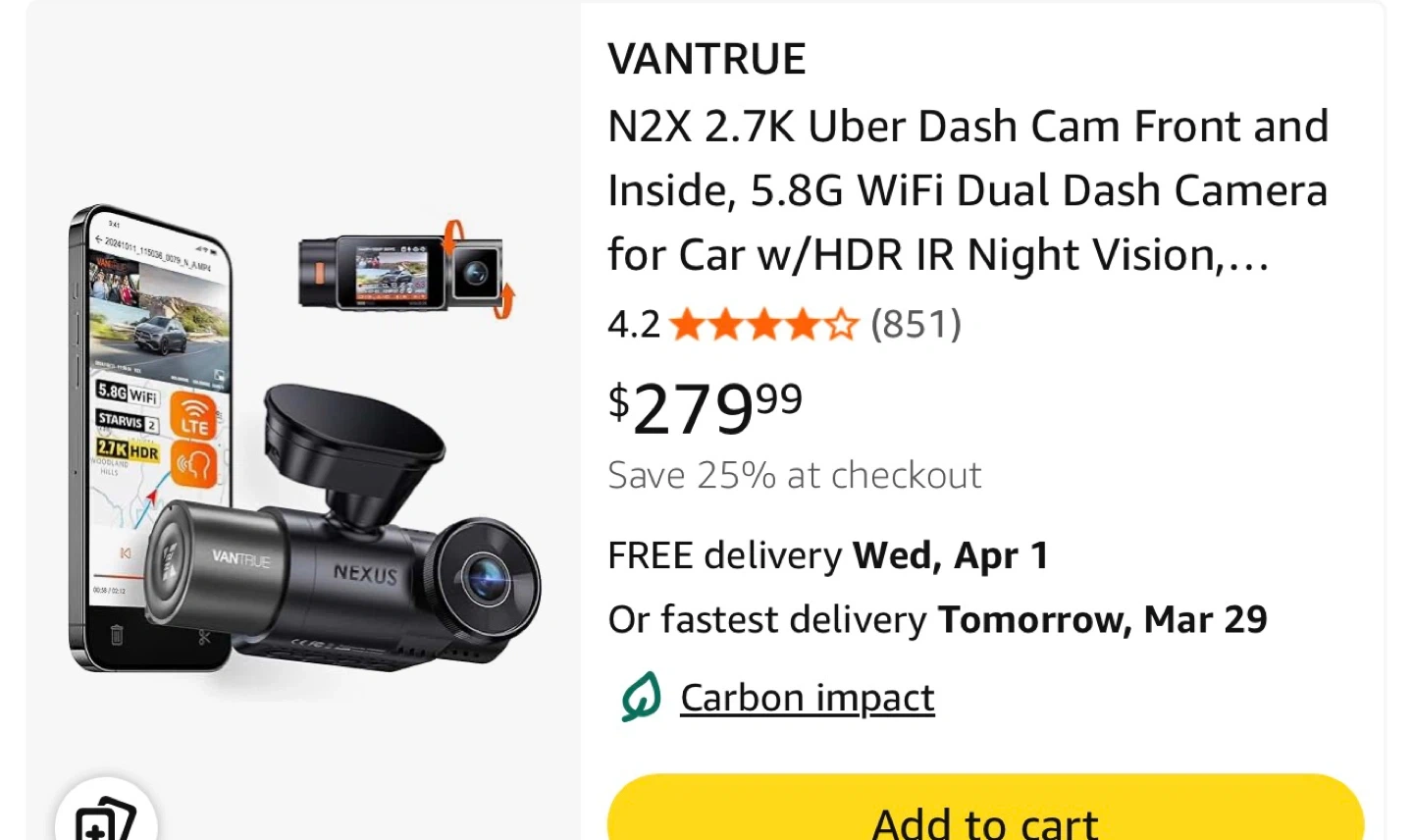Open the (851) reviews count

pos(916,324)
